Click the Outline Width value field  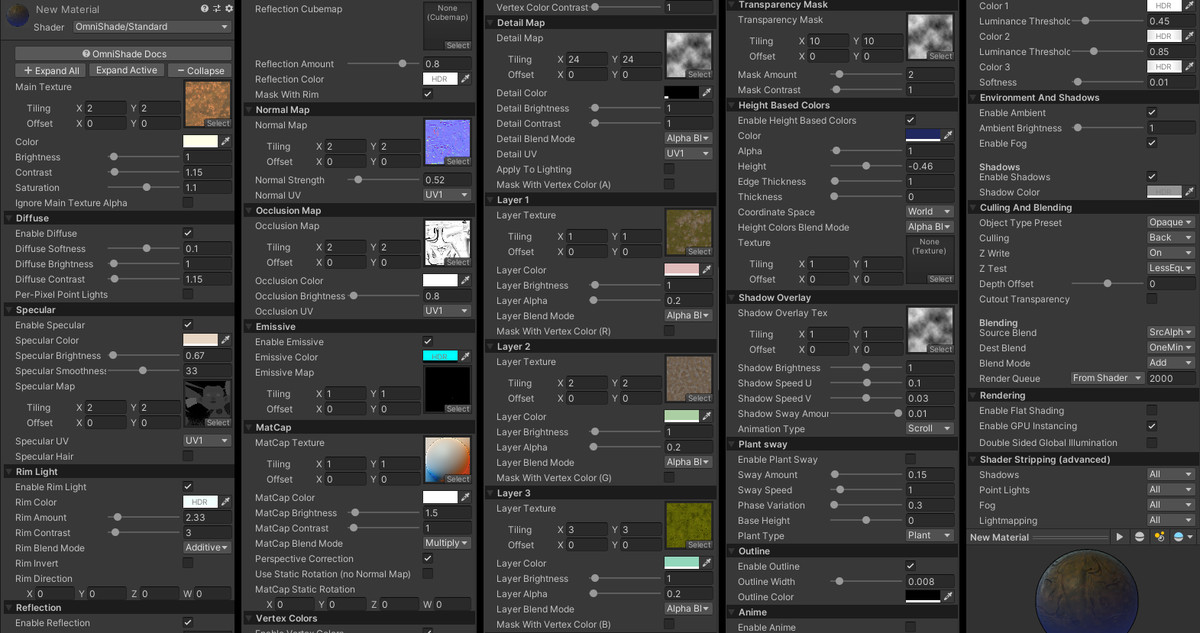point(929,582)
